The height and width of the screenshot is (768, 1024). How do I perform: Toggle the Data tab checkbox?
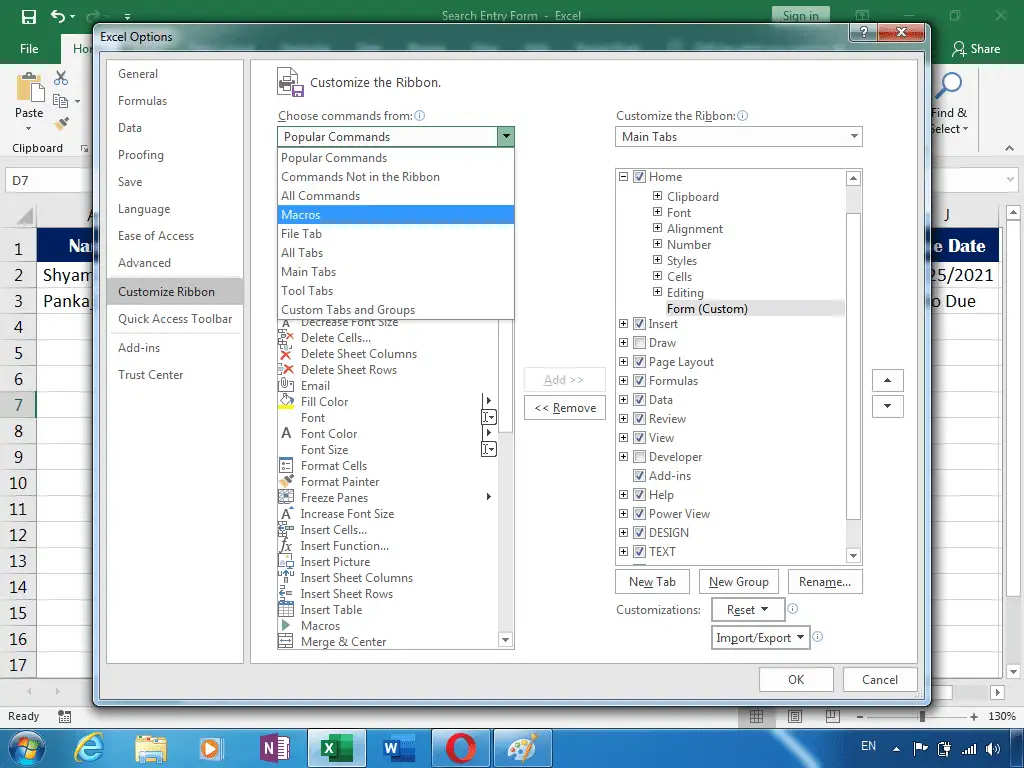pos(639,399)
